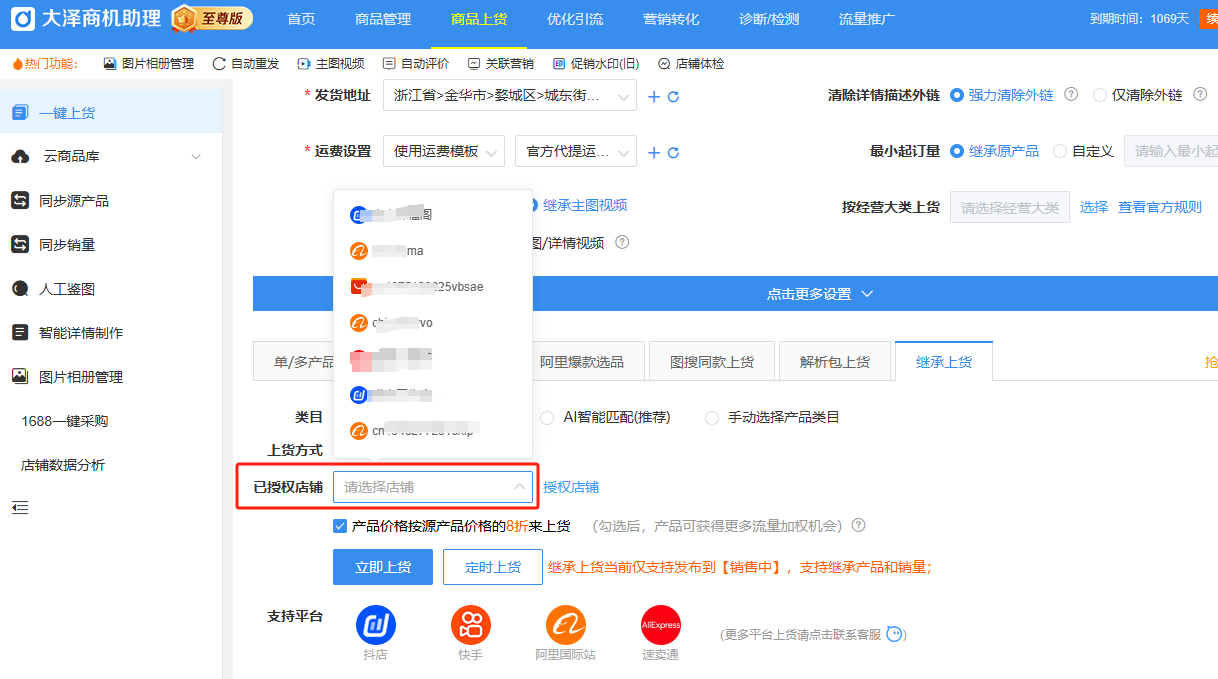Screen dimensions: 1218x679
Task: Expand 点击更多设置 blue bar
Action: (734, 294)
